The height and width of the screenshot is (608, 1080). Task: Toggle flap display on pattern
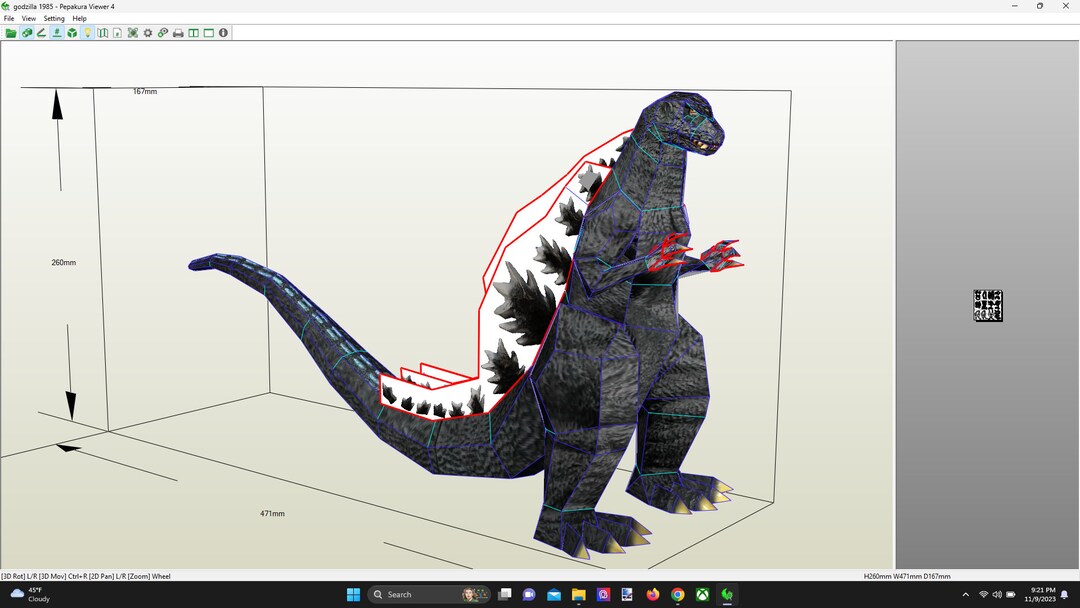pos(57,32)
